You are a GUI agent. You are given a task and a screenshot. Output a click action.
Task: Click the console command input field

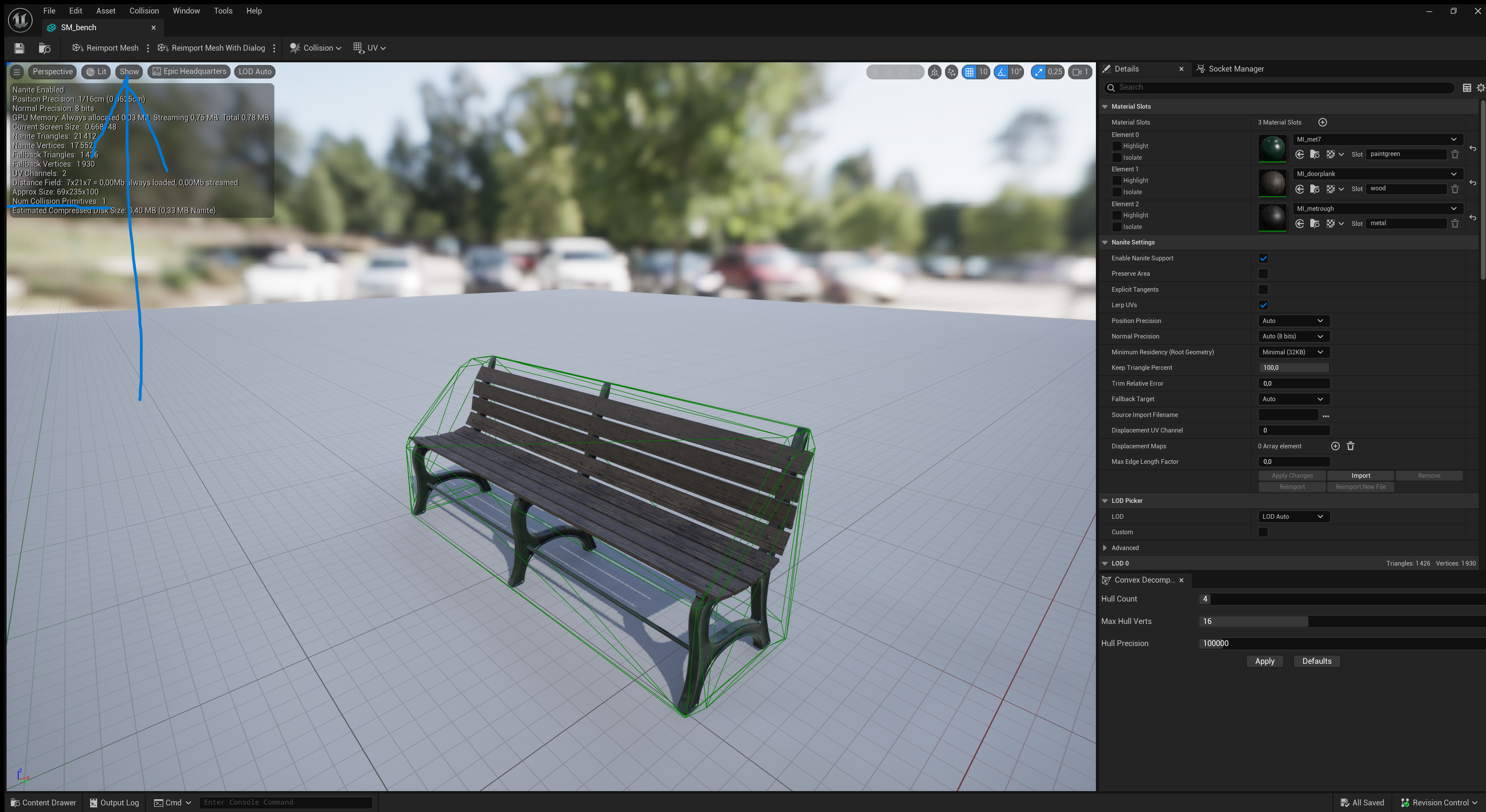click(285, 802)
